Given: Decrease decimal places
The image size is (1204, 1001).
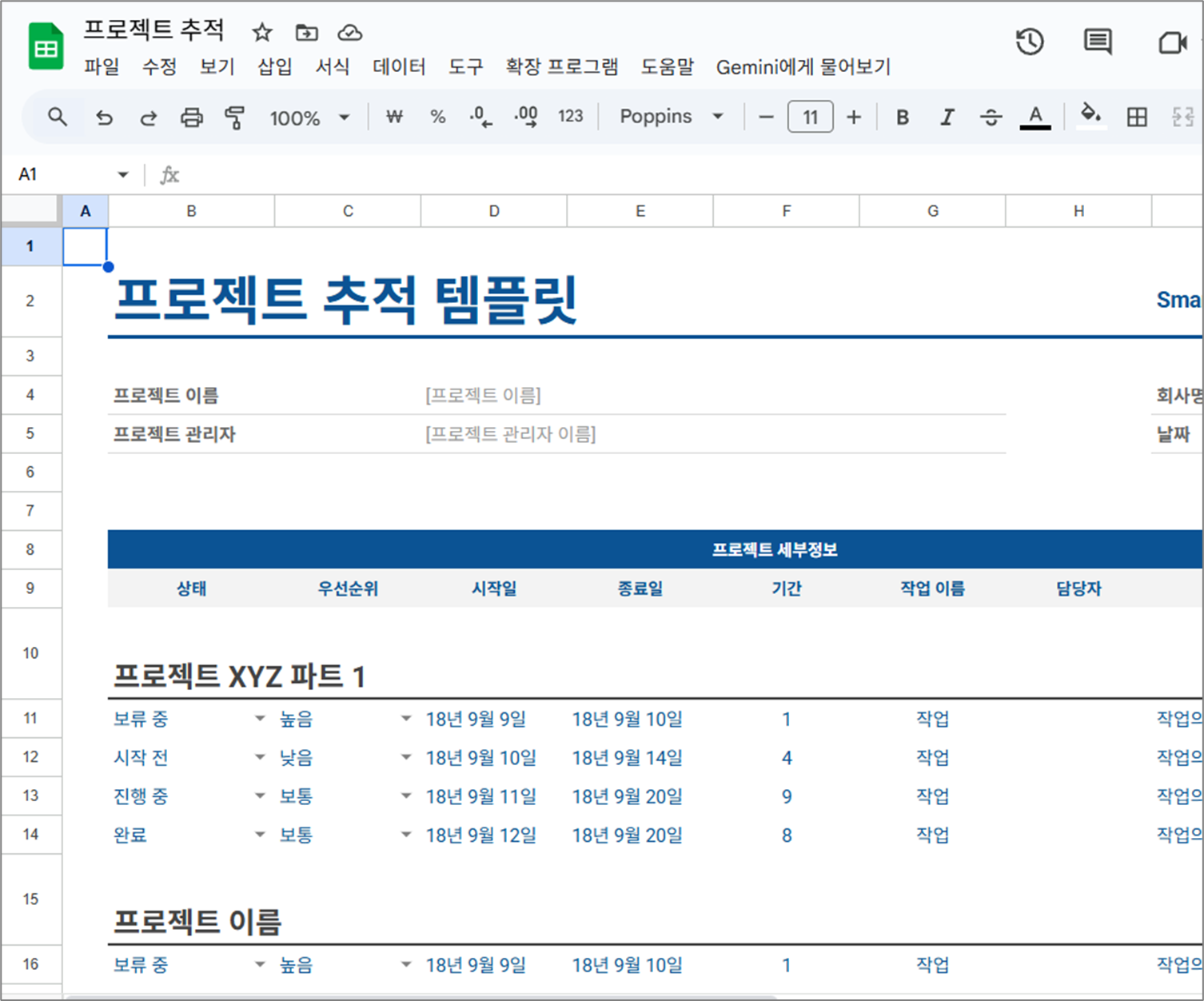Looking at the screenshot, I should pos(480,117).
